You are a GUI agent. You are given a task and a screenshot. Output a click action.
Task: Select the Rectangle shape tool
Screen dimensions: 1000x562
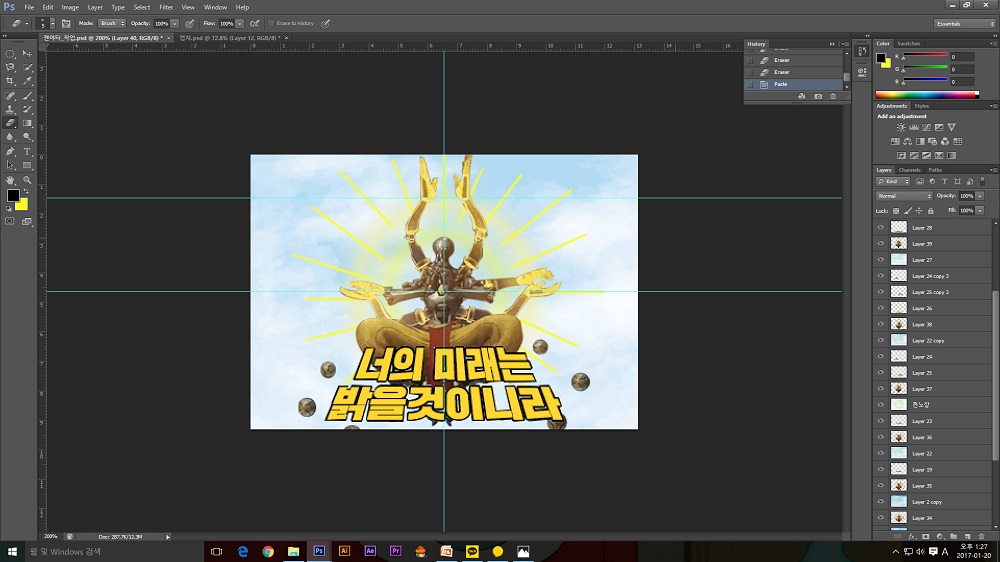tap(27, 165)
